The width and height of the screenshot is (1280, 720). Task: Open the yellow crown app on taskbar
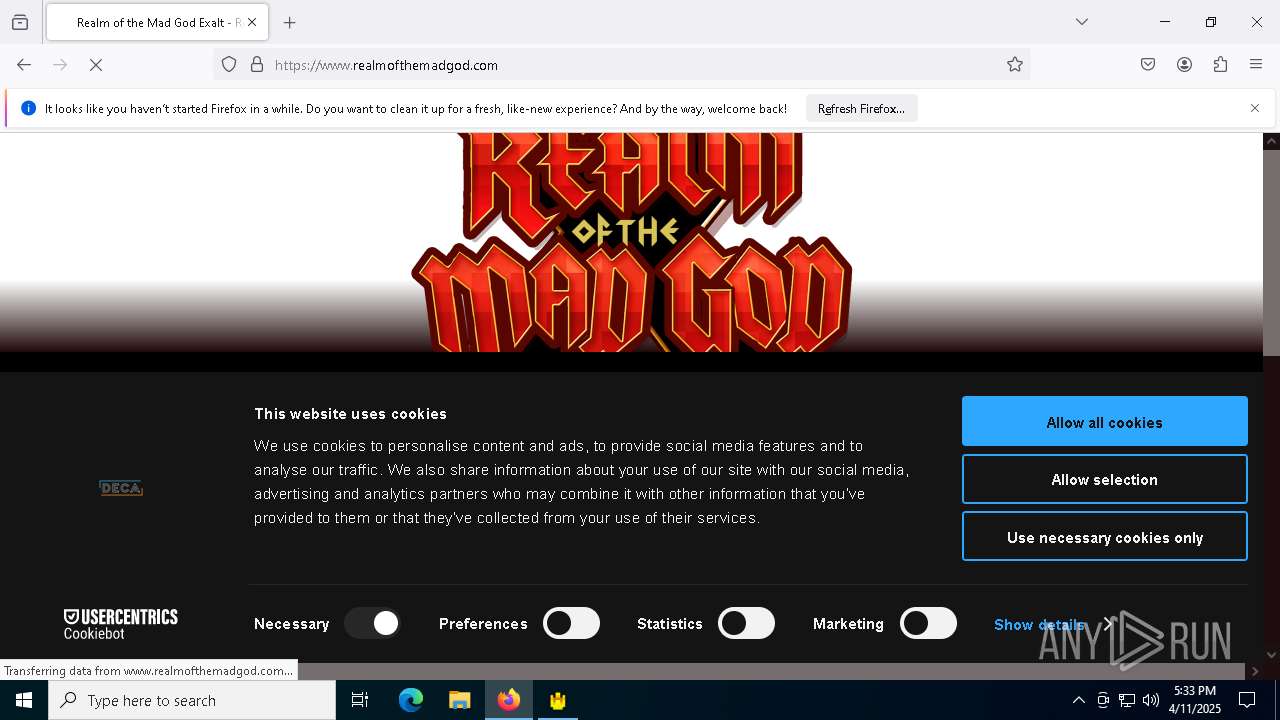pyautogui.click(x=558, y=700)
